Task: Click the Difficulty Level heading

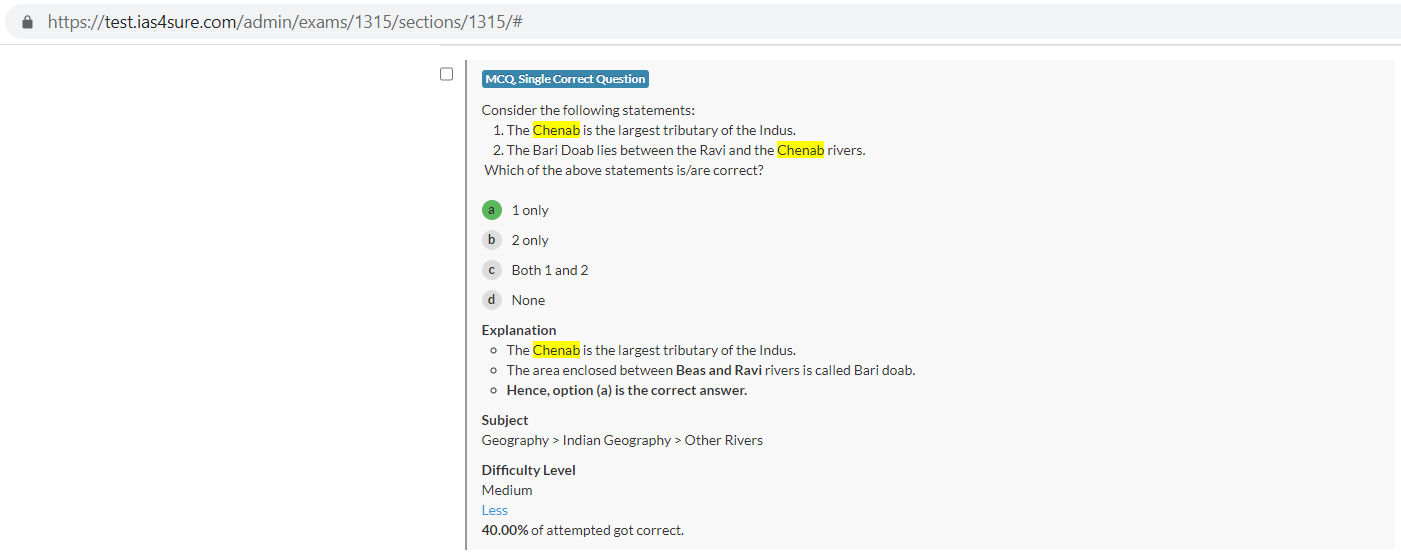Action: [528, 470]
